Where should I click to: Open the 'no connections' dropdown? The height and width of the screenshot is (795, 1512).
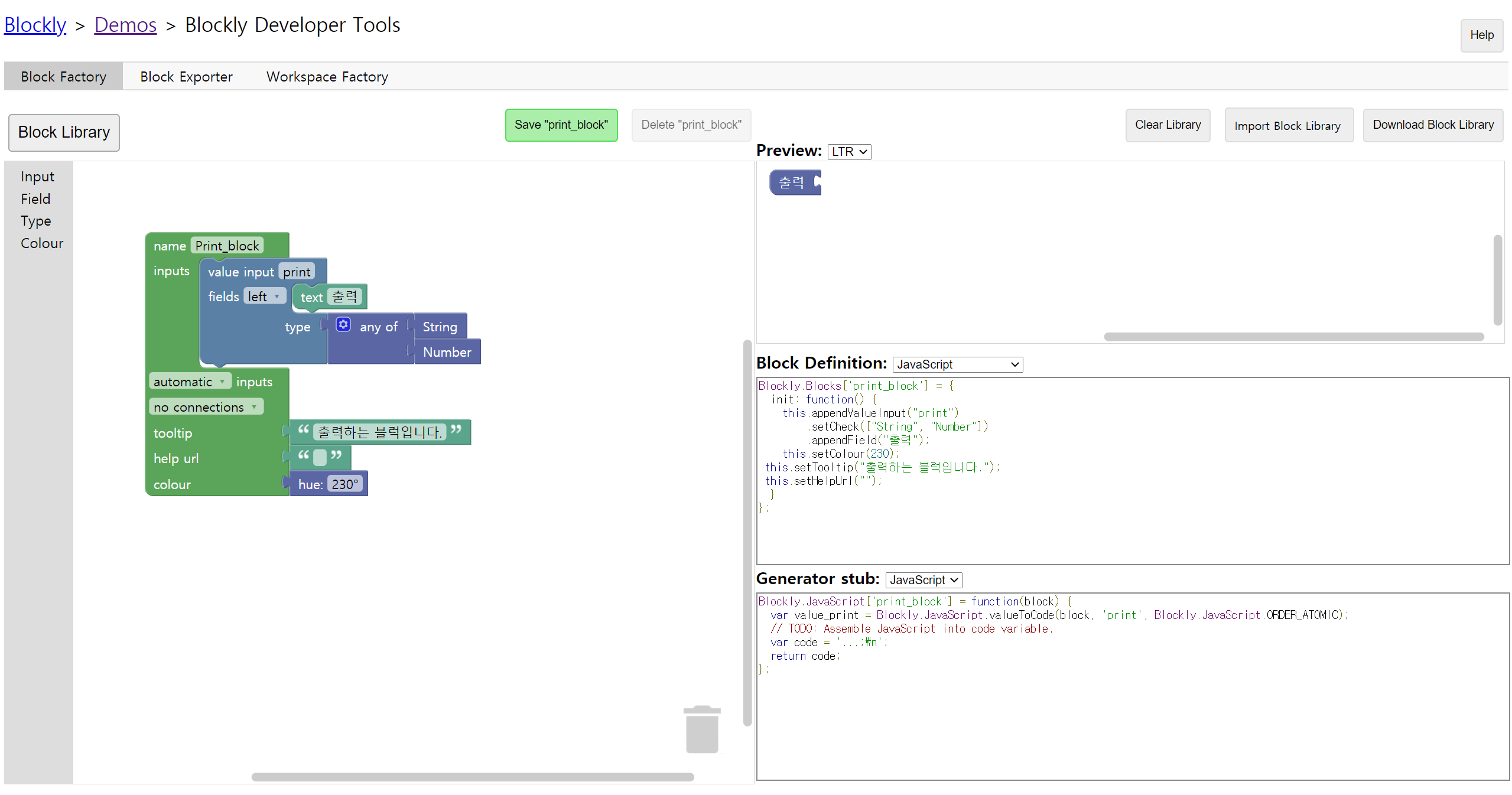(205, 407)
